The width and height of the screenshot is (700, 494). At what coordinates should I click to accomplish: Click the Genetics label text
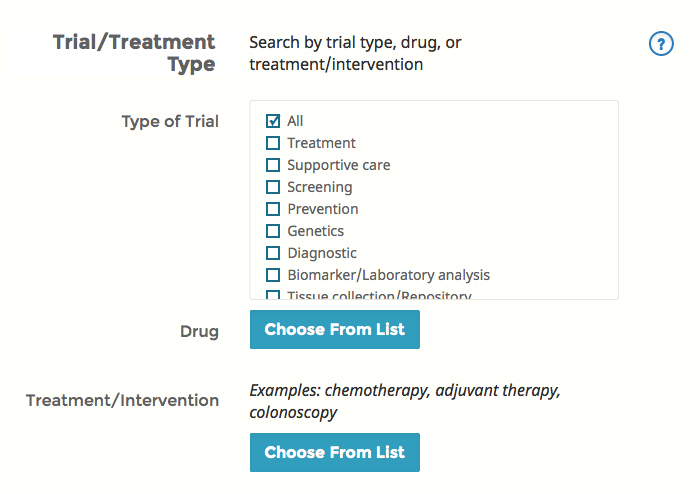[x=315, y=231]
